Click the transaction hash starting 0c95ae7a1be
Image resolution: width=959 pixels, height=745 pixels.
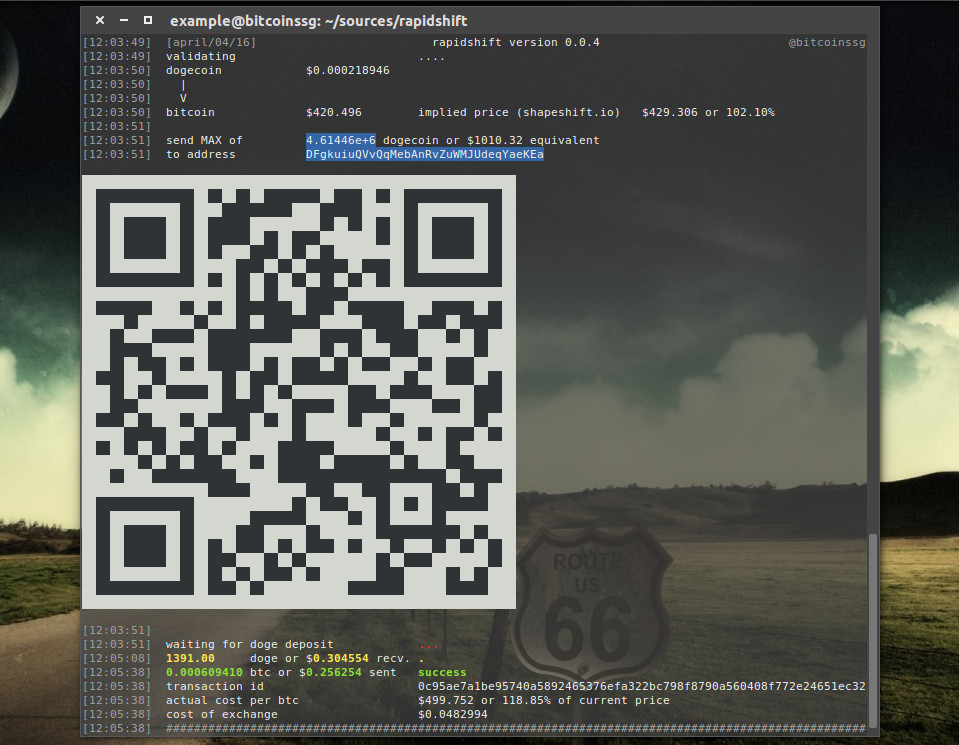(x=642, y=686)
